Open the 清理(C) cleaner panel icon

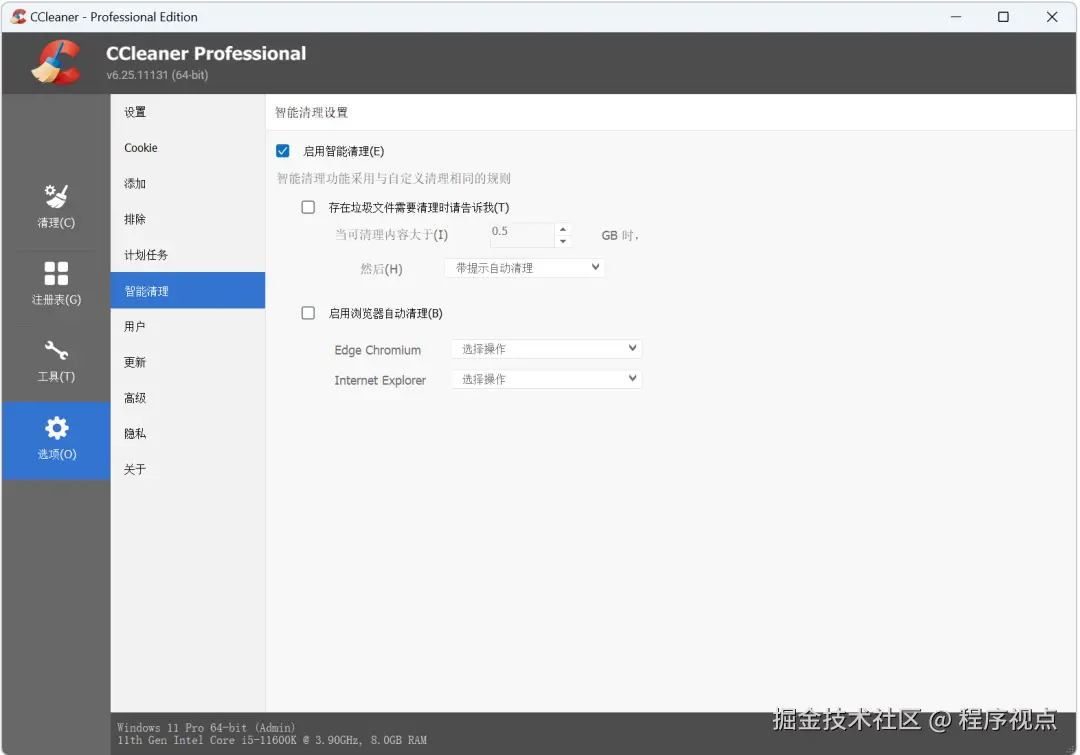point(55,208)
